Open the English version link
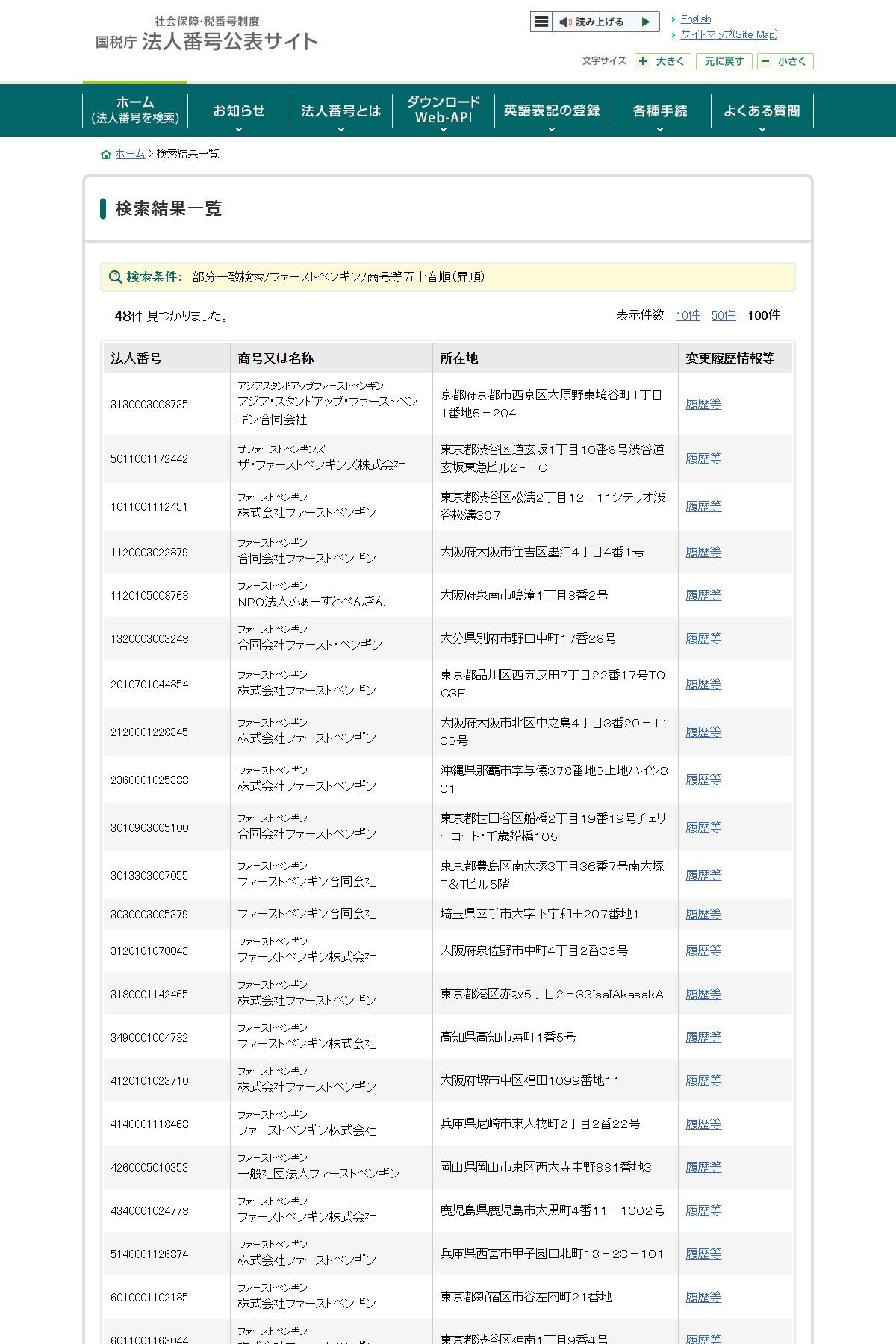 tap(696, 19)
